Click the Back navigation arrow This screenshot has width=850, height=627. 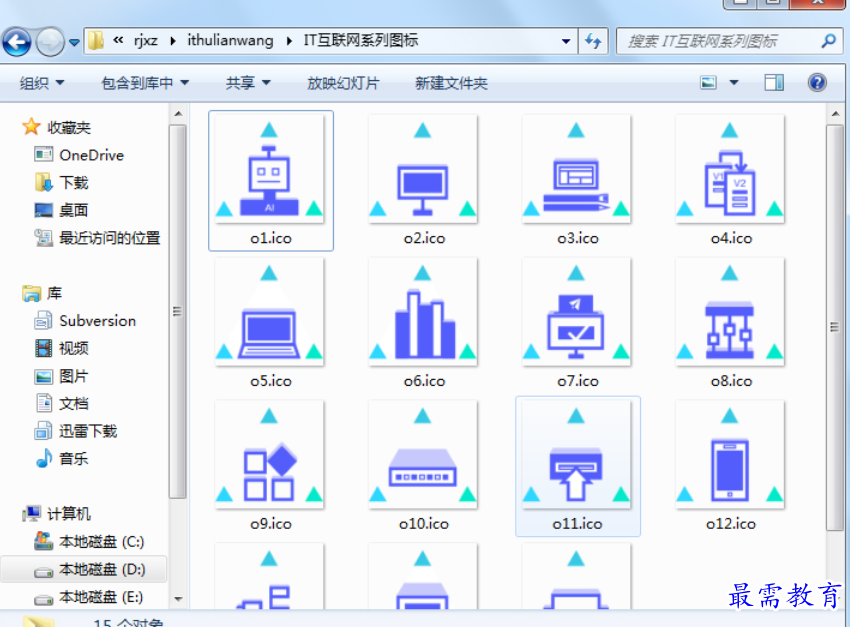click(x=17, y=41)
